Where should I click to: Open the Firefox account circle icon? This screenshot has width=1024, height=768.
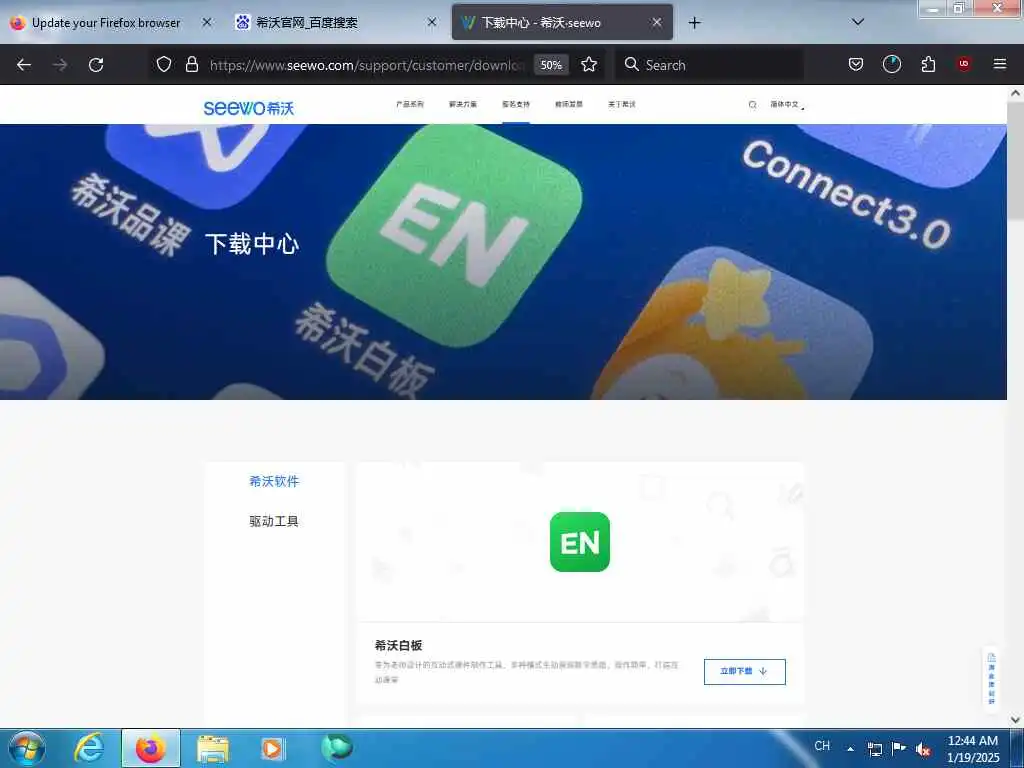[x=891, y=64]
